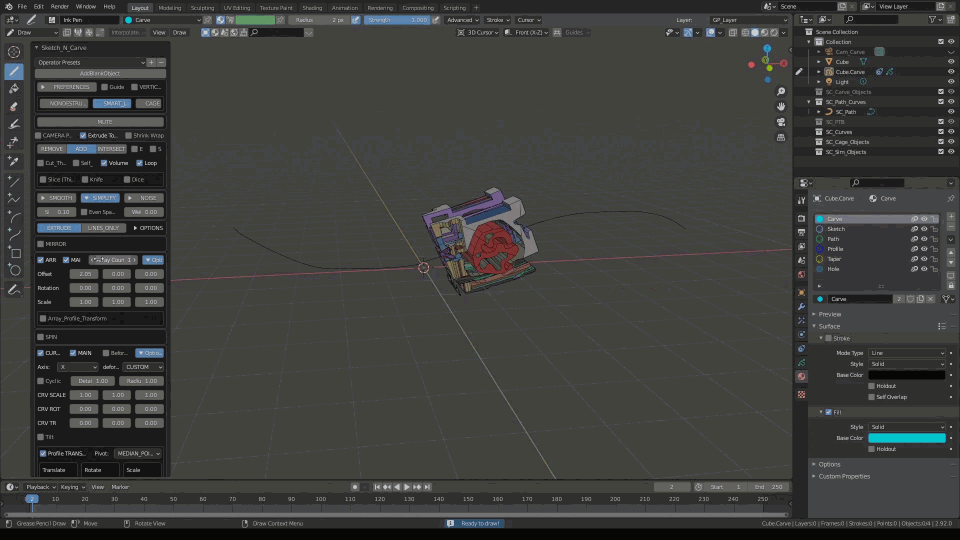The width and height of the screenshot is (960, 540).
Task: Open the Pivot MEDIAN_POINT dropdown
Action: (138, 453)
